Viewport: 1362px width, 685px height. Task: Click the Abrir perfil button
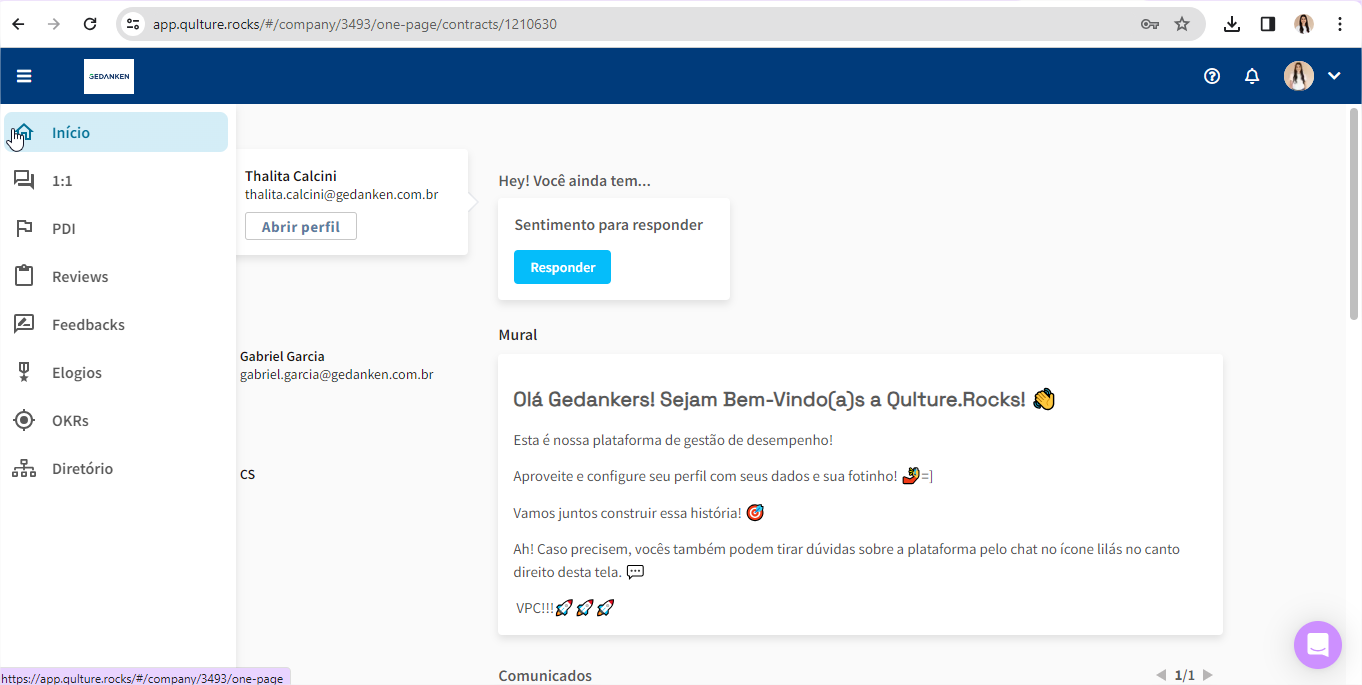[x=300, y=226]
